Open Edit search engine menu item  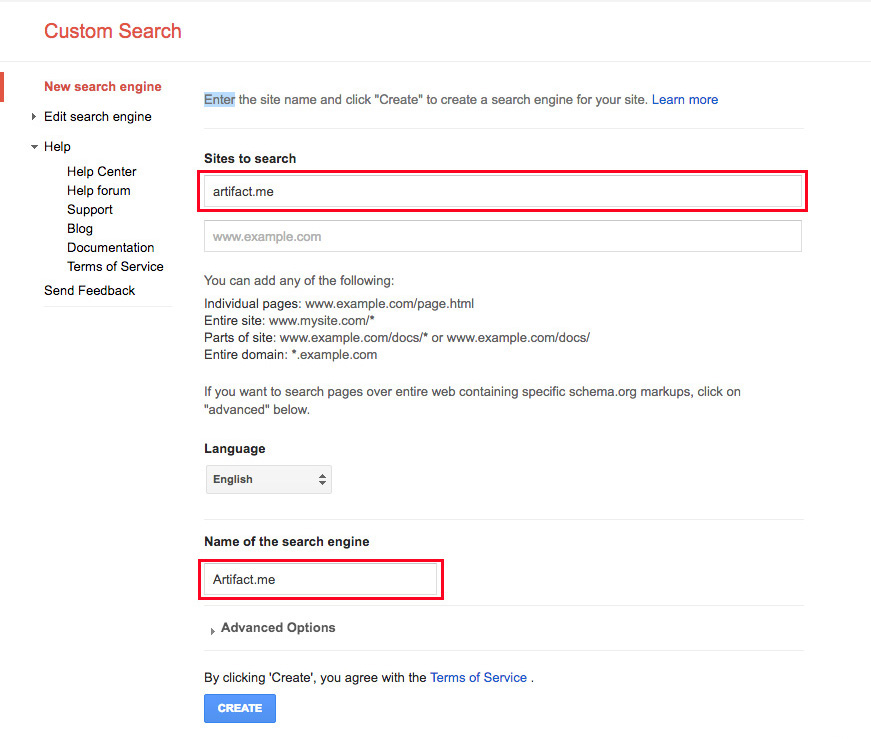98,117
